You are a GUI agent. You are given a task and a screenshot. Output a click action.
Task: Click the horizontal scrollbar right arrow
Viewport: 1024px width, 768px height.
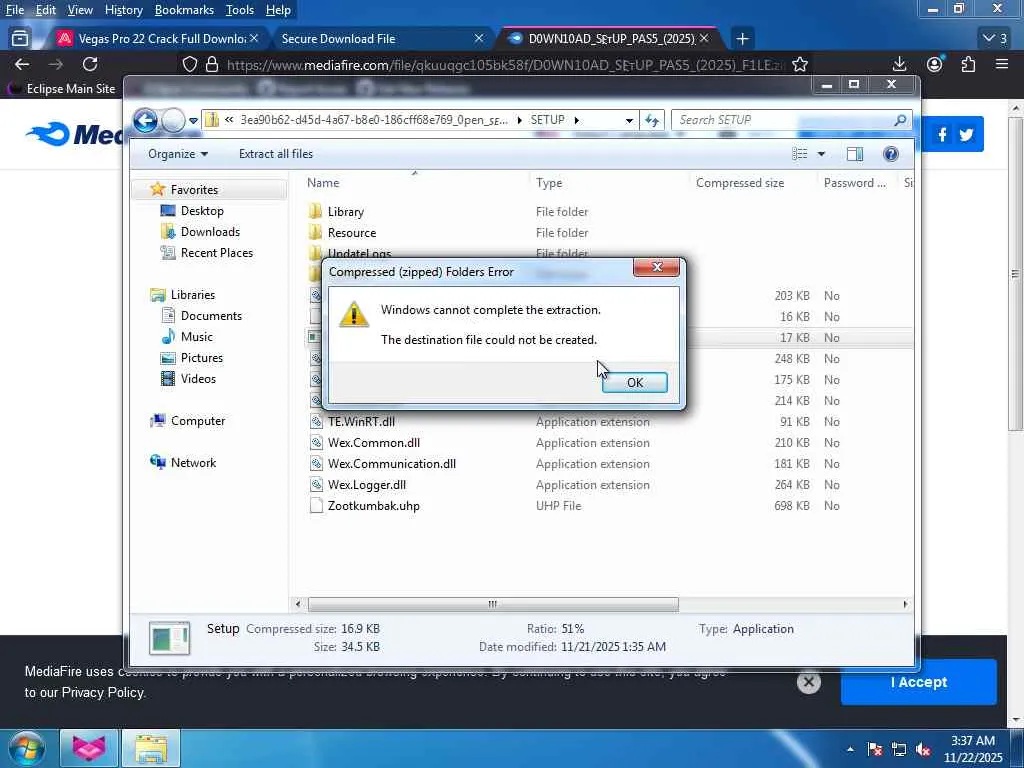click(x=904, y=604)
